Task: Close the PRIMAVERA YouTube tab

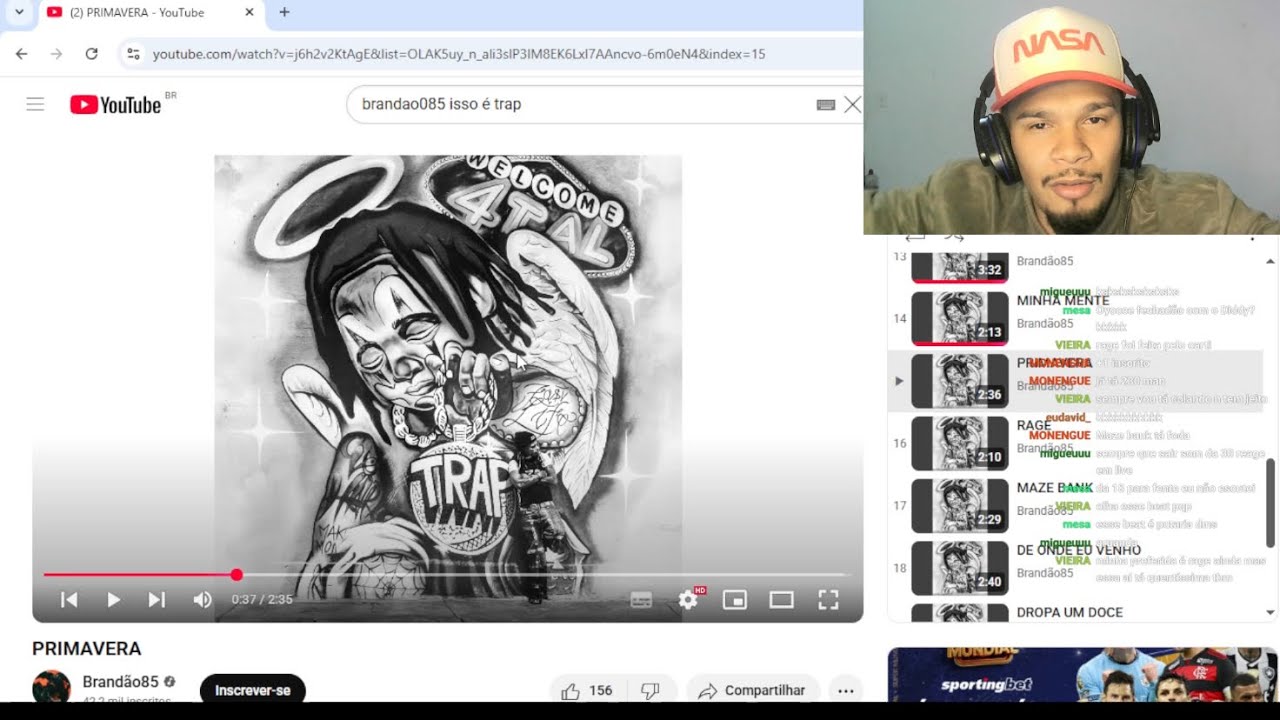Action: [249, 12]
